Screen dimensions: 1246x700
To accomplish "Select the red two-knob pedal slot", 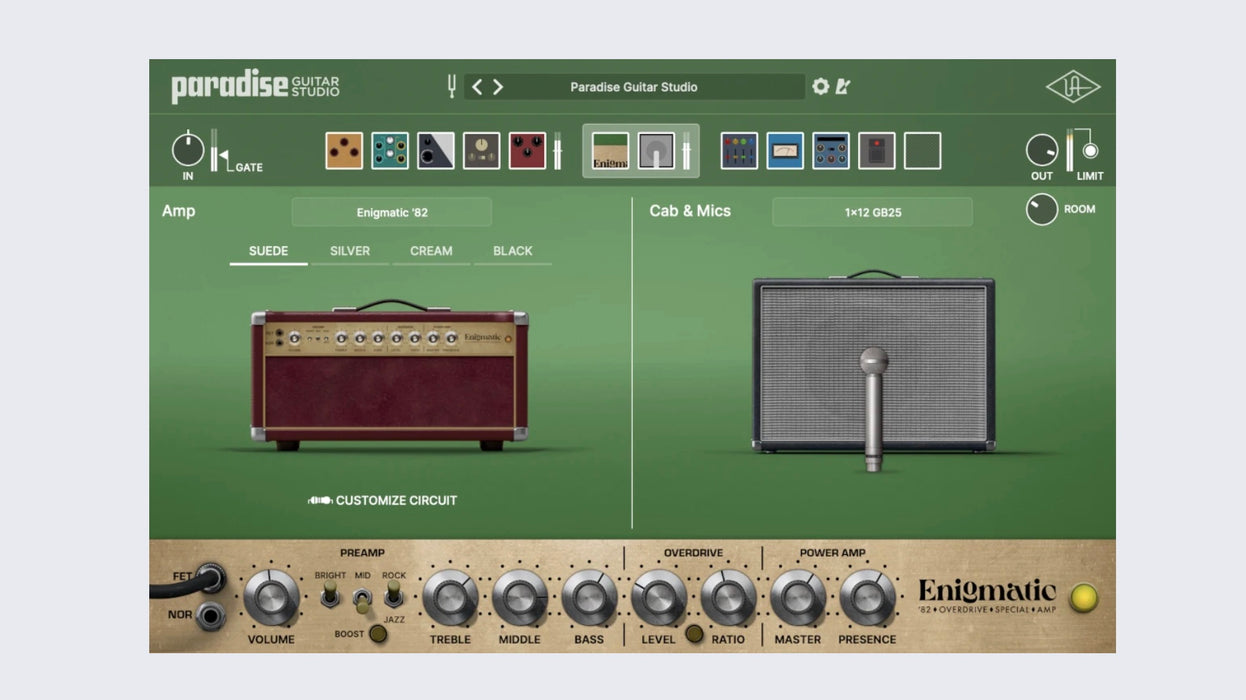I will (x=528, y=151).
